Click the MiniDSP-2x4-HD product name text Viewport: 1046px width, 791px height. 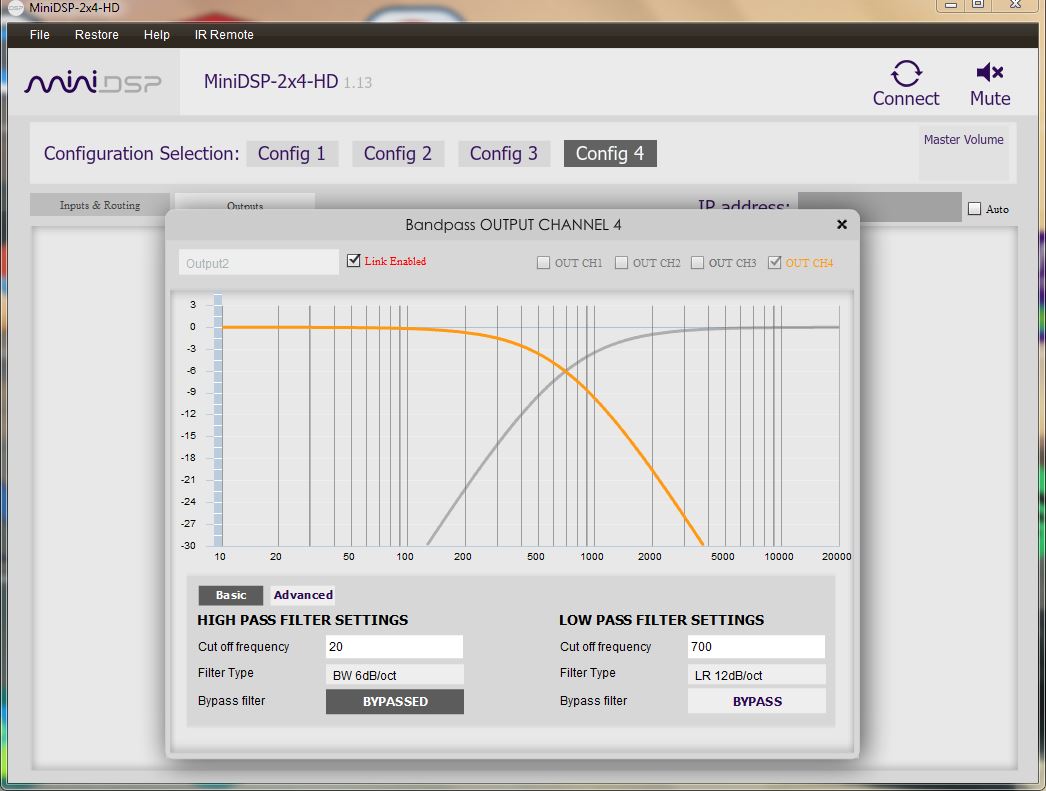(x=271, y=81)
